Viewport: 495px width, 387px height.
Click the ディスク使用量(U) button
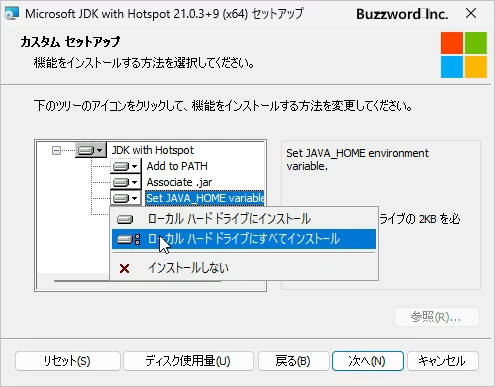188,361
